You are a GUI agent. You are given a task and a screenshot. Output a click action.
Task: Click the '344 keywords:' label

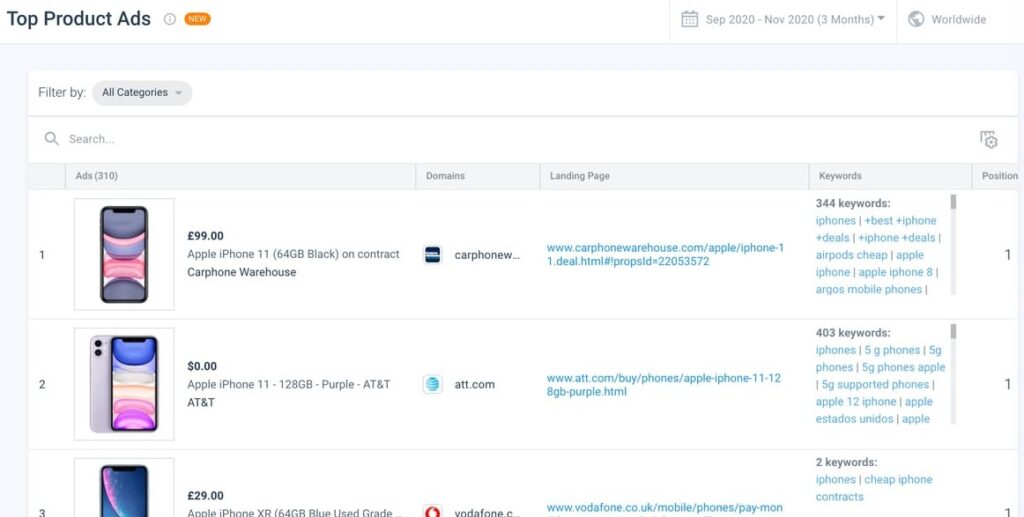pyautogui.click(x=853, y=203)
